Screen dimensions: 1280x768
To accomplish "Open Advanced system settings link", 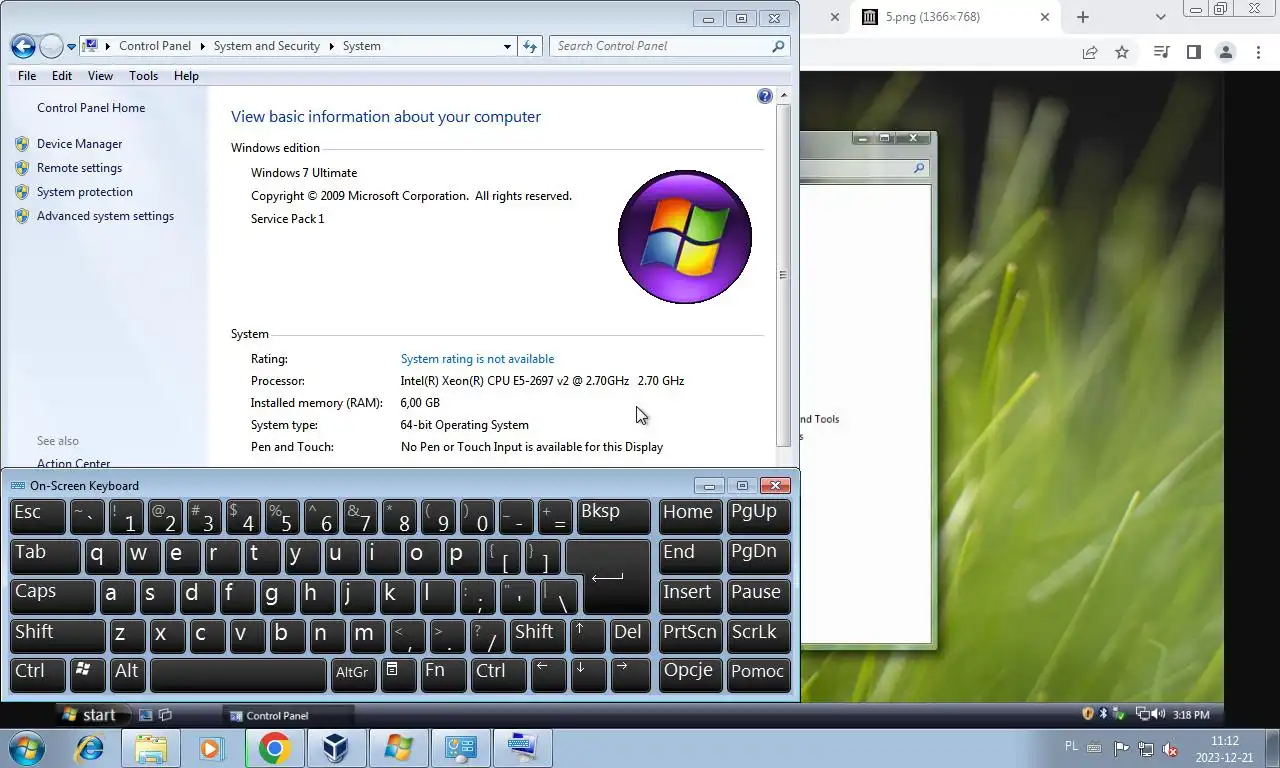I will [x=105, y=216].
